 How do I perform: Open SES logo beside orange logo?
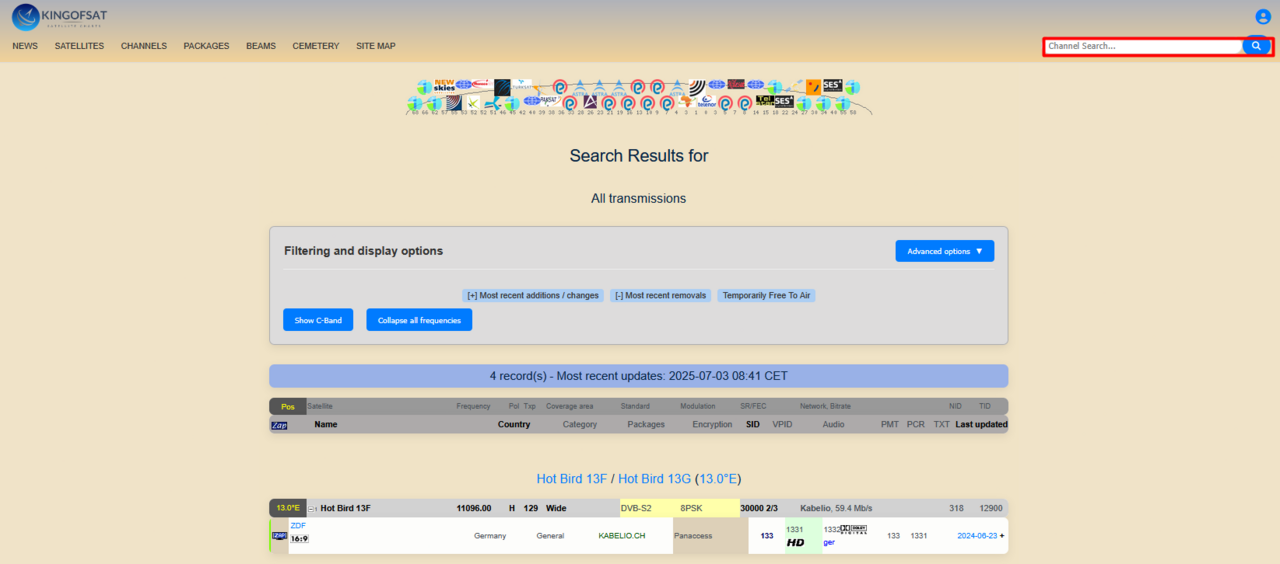point(833,86)
